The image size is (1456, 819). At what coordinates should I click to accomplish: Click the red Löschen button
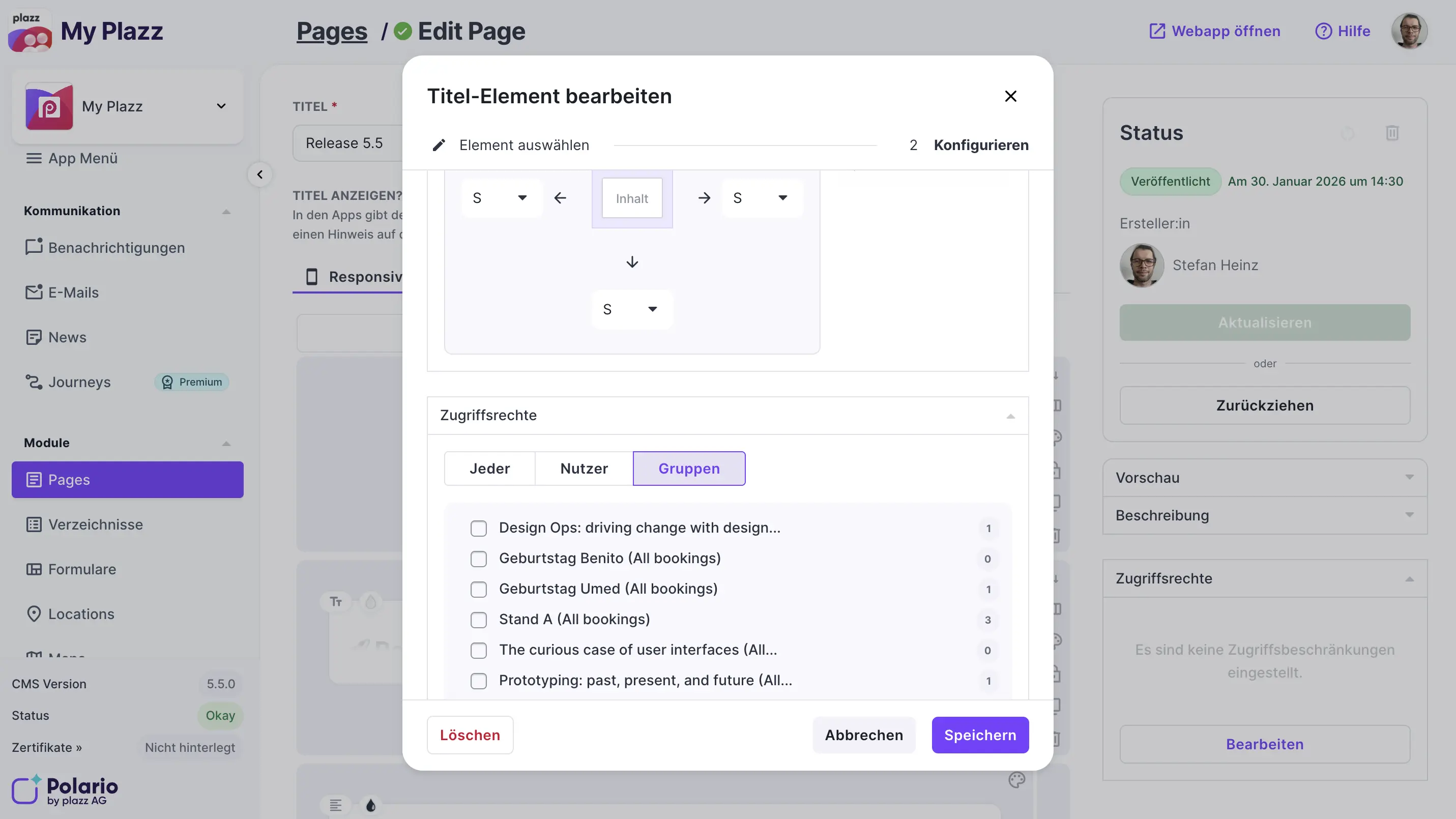[x=470, y=735]
